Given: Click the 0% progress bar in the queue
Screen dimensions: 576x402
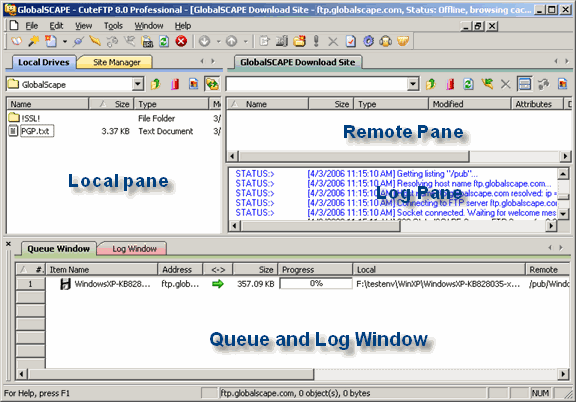Looking at the screenshot, I should (x=316, y=283).
